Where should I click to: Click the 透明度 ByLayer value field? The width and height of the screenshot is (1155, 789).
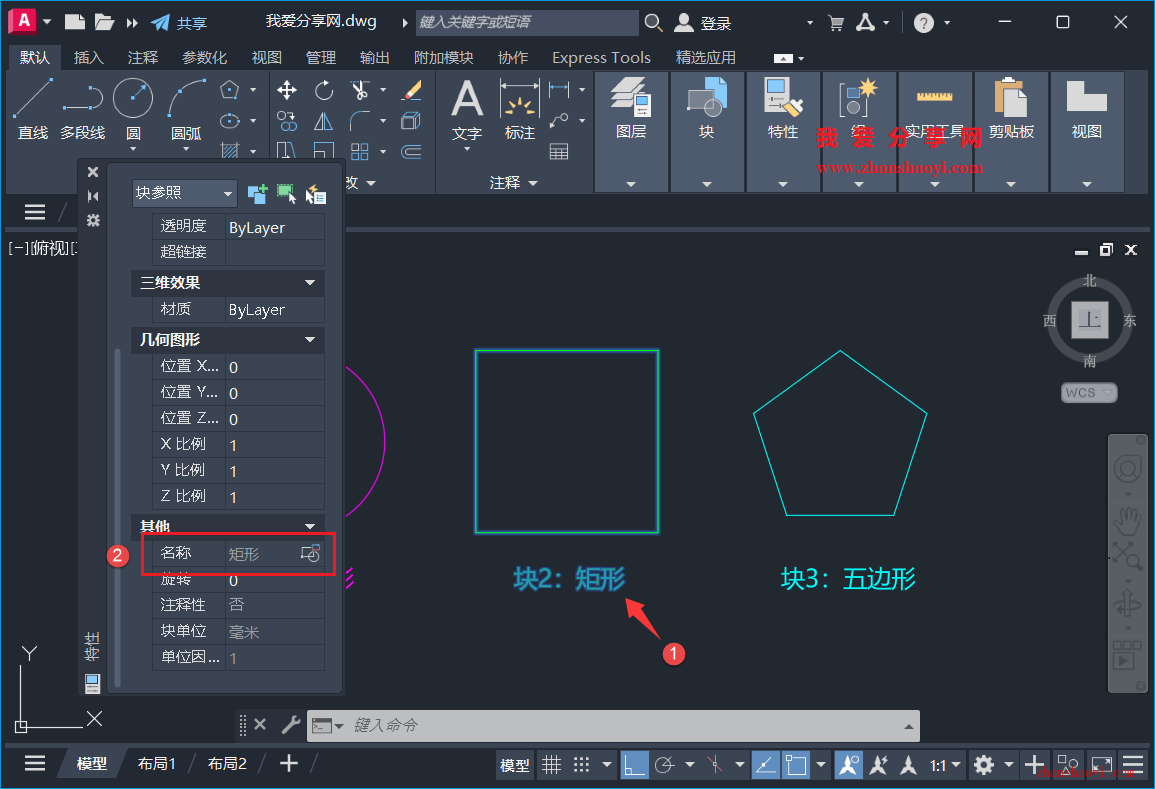tap(275, 227)
